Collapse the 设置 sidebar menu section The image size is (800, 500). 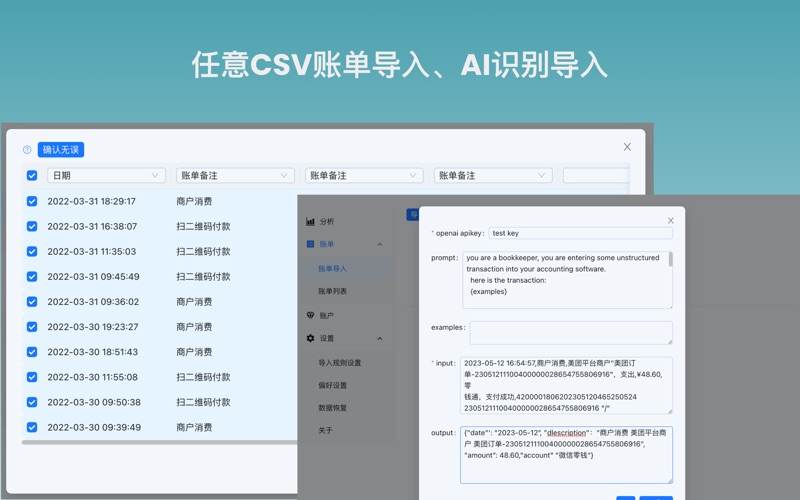(x=380, y=339)
